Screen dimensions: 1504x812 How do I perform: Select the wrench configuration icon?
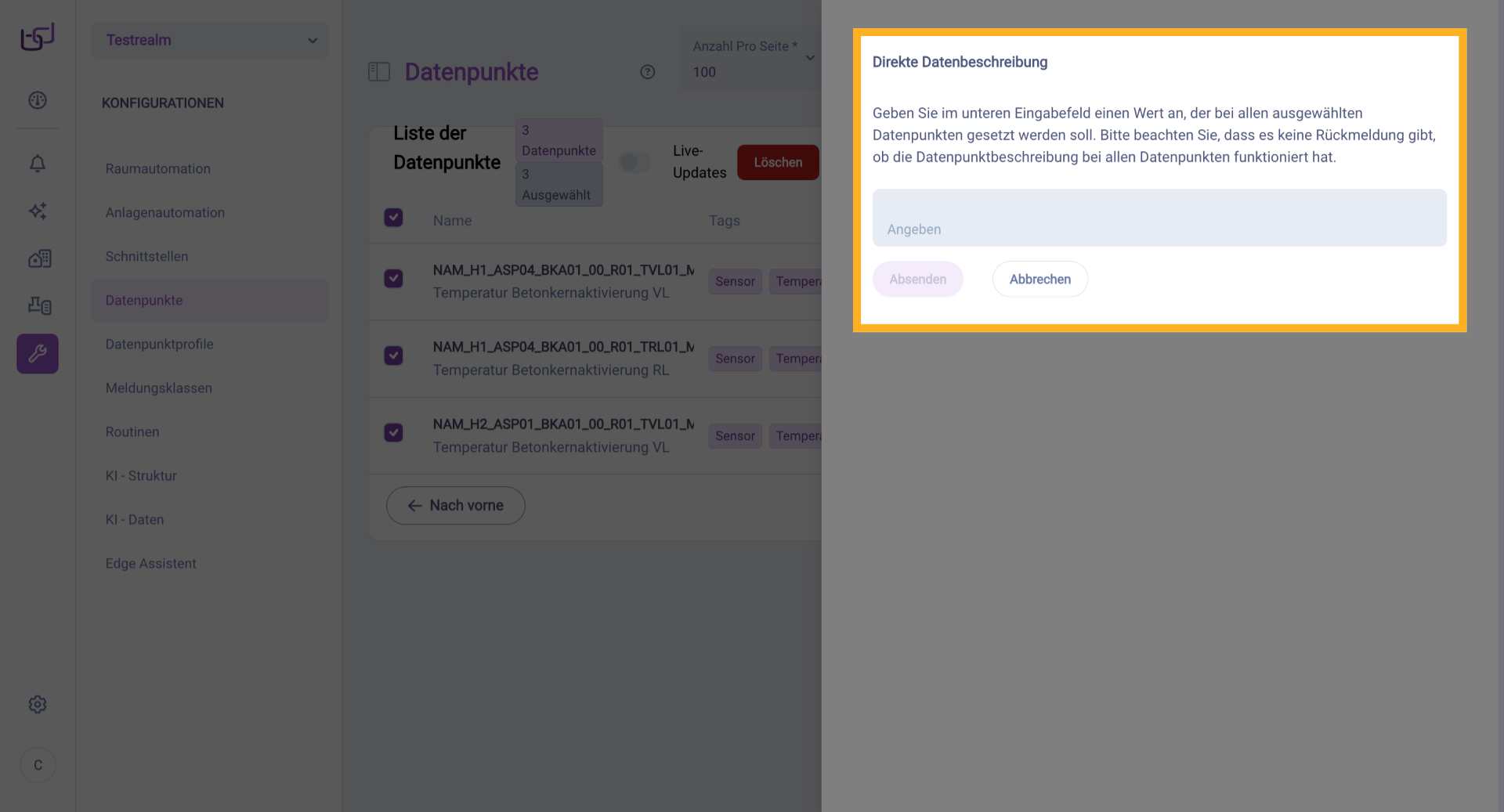(37, 353)
